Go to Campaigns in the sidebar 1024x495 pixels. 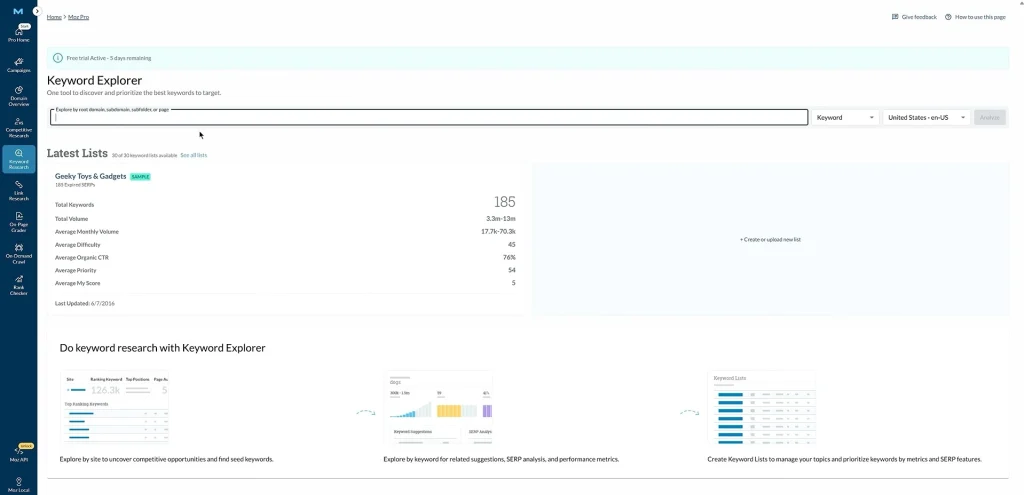click(x=18, y=65)
